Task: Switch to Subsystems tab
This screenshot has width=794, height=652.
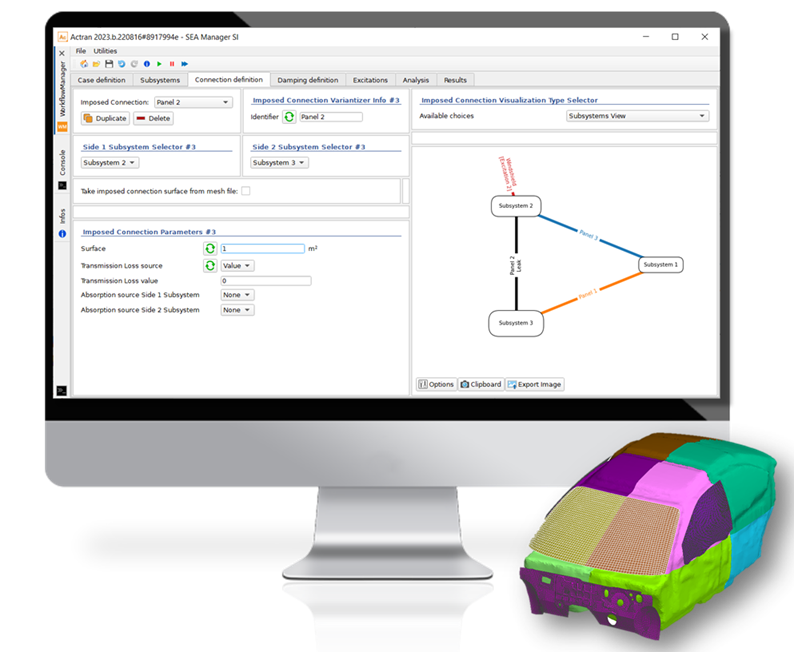Action: (x=160, y=80)
